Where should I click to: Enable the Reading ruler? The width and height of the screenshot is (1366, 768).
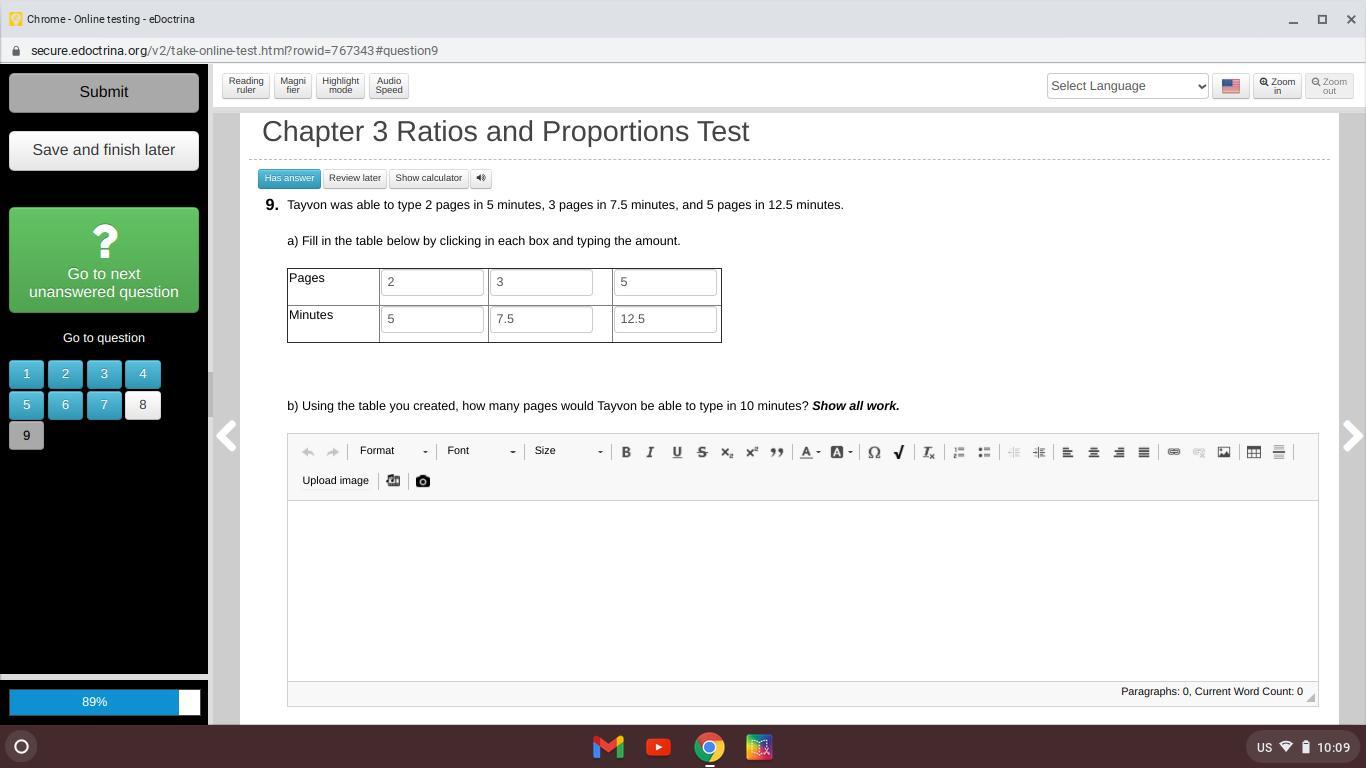(x=246, y=86)
